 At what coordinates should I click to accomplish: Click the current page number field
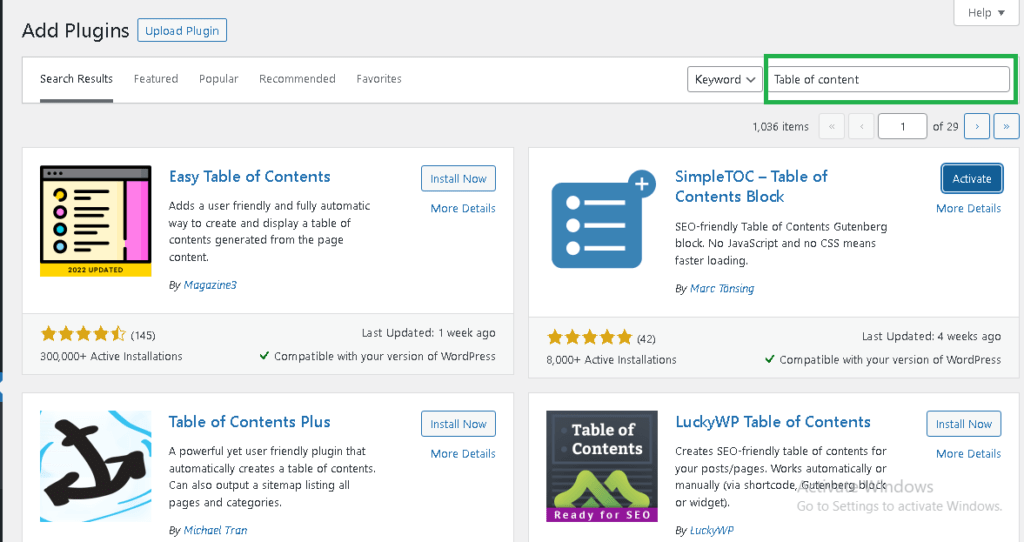[903, 127]
